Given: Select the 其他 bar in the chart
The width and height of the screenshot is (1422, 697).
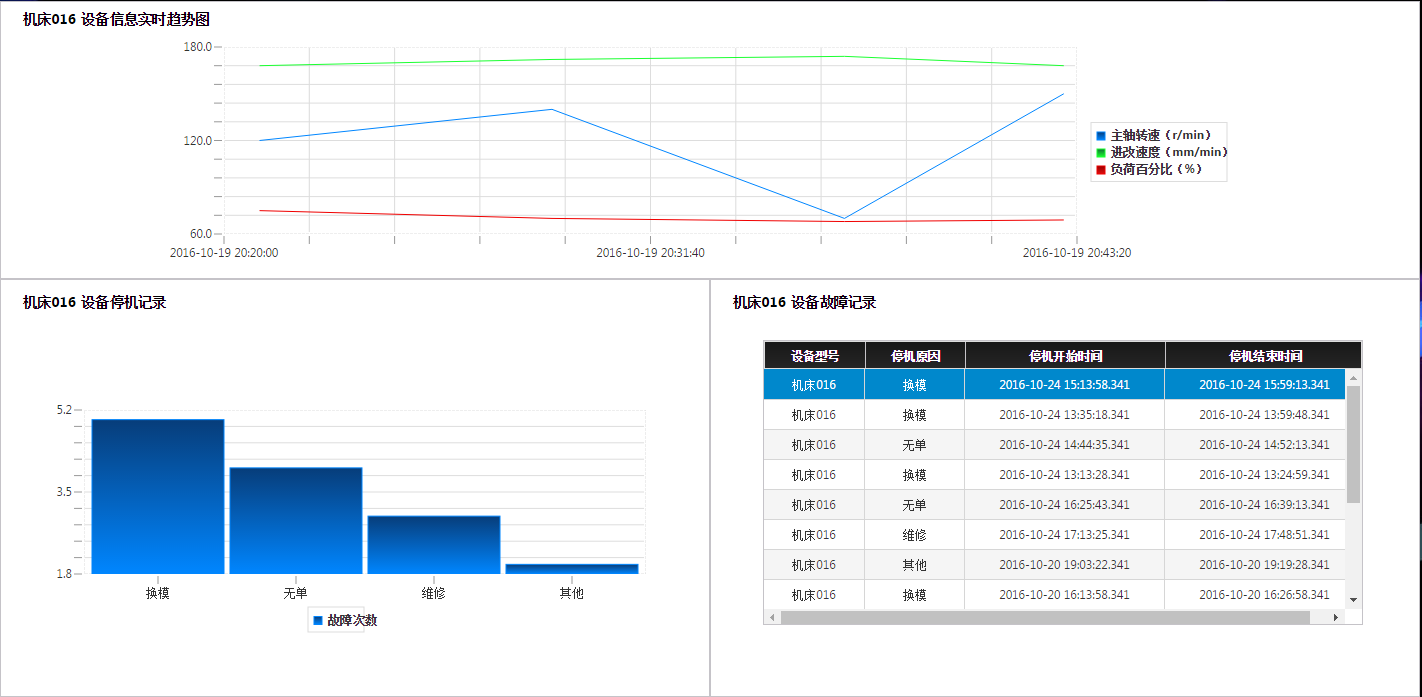Looking at the screenshot, I should 571,569.
